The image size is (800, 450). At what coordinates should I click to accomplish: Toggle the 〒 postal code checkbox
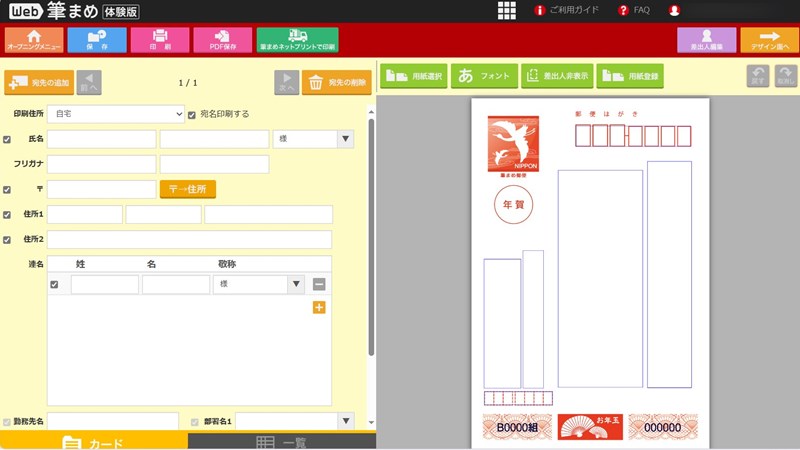pyautogui.click(x=7, y=190)
